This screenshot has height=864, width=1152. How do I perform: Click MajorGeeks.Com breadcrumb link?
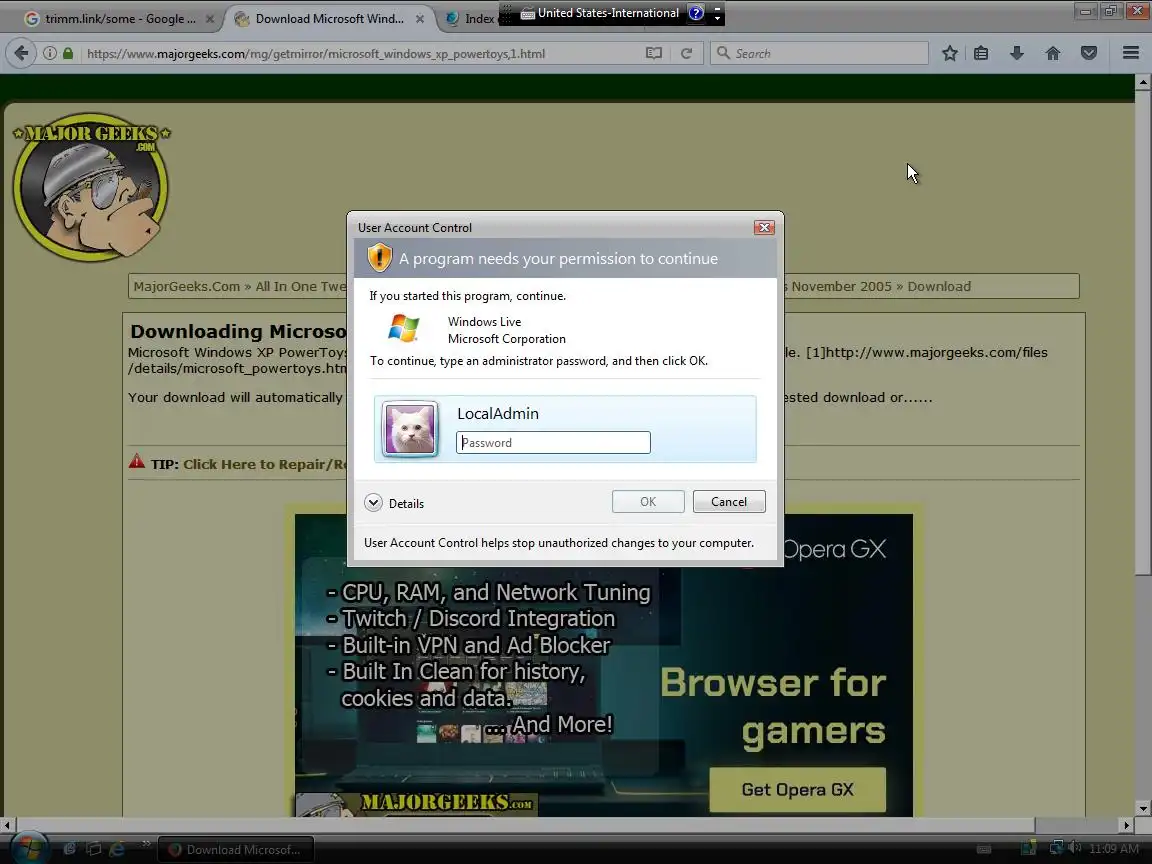pyautogui.click(x=187, y=287)
